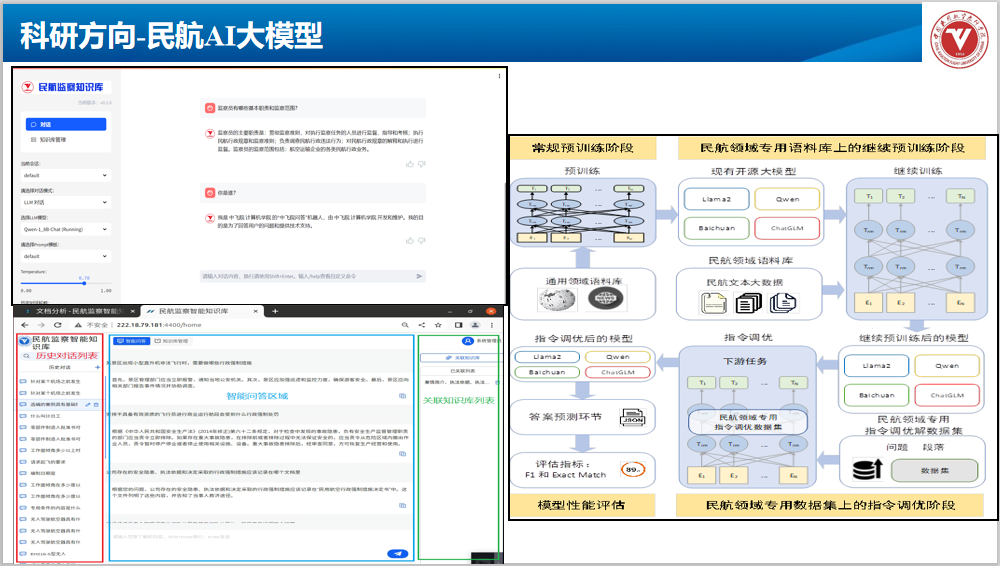The width and height of the screenshot is (1000, 566).
Task: Click the plus icon beside 历史对话
Action: (x=97, y=368)
